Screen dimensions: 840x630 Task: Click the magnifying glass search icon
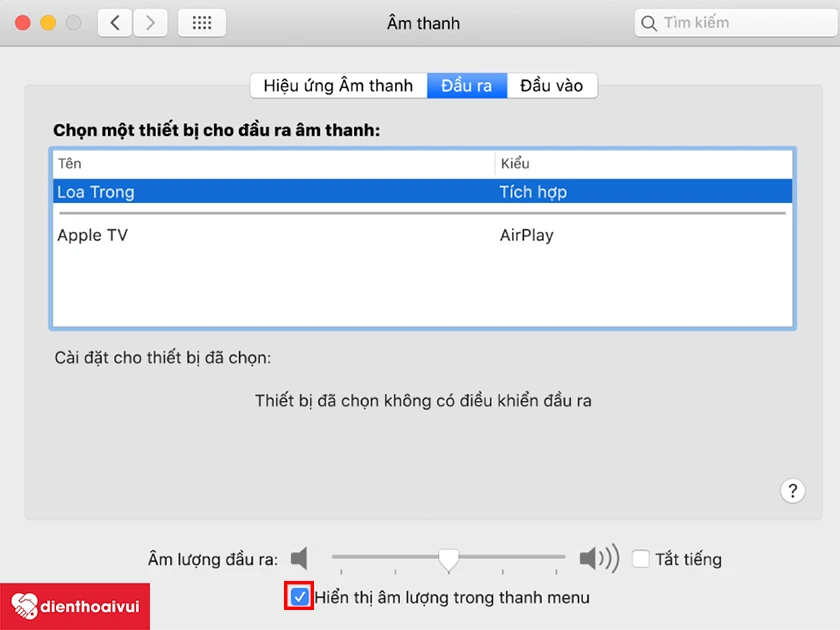(649, 23)
